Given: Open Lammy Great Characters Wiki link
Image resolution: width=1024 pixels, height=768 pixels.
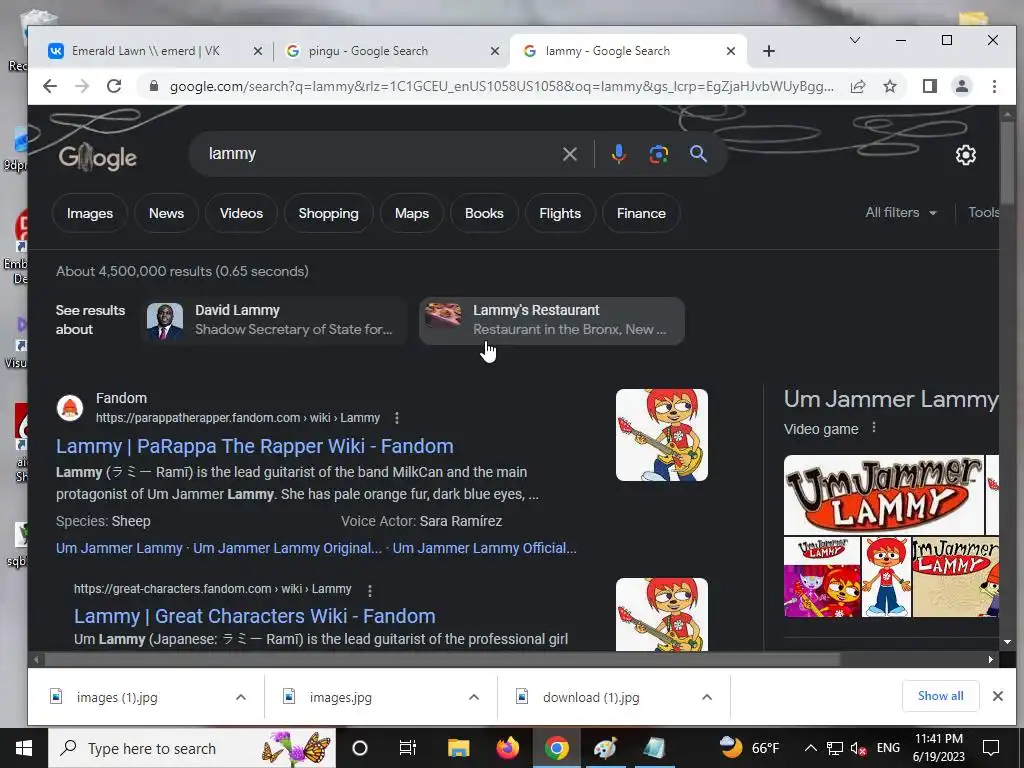Looking at the screenshot, I should click(x=255, y=616).
